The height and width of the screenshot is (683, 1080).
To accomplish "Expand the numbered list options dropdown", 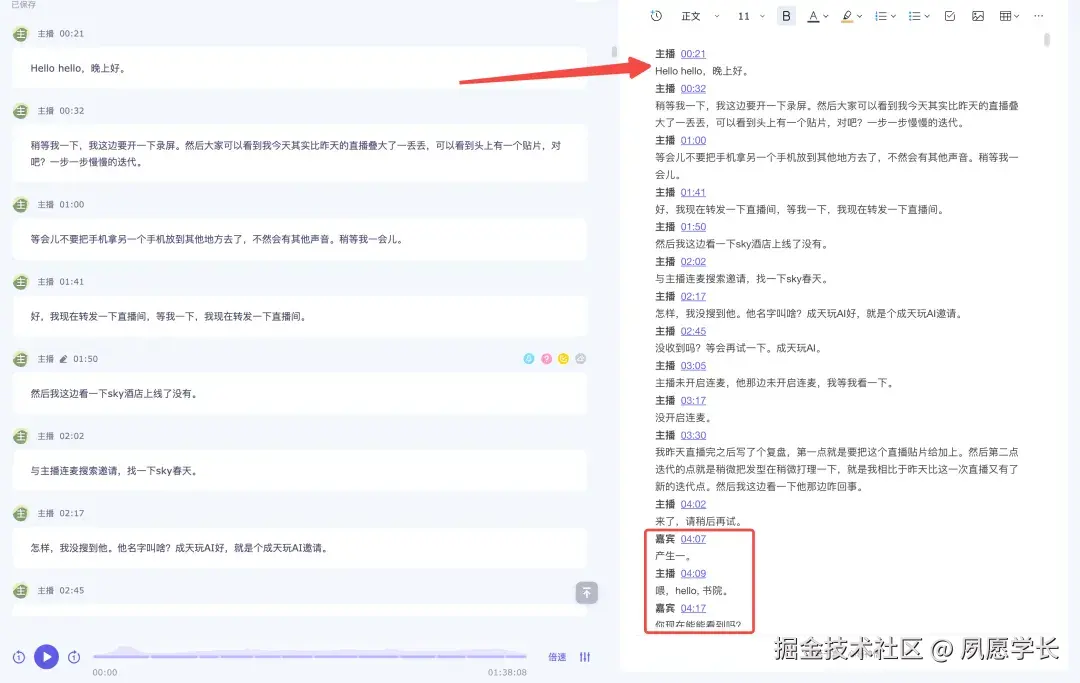I will click(x=892, y=17).
